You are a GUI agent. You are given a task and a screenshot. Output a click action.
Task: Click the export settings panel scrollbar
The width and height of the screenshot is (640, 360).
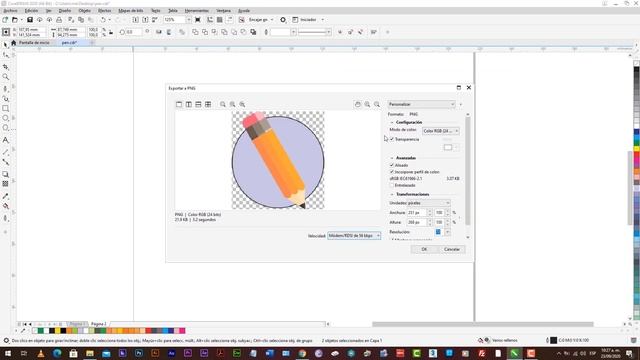[x=468, y=171]
